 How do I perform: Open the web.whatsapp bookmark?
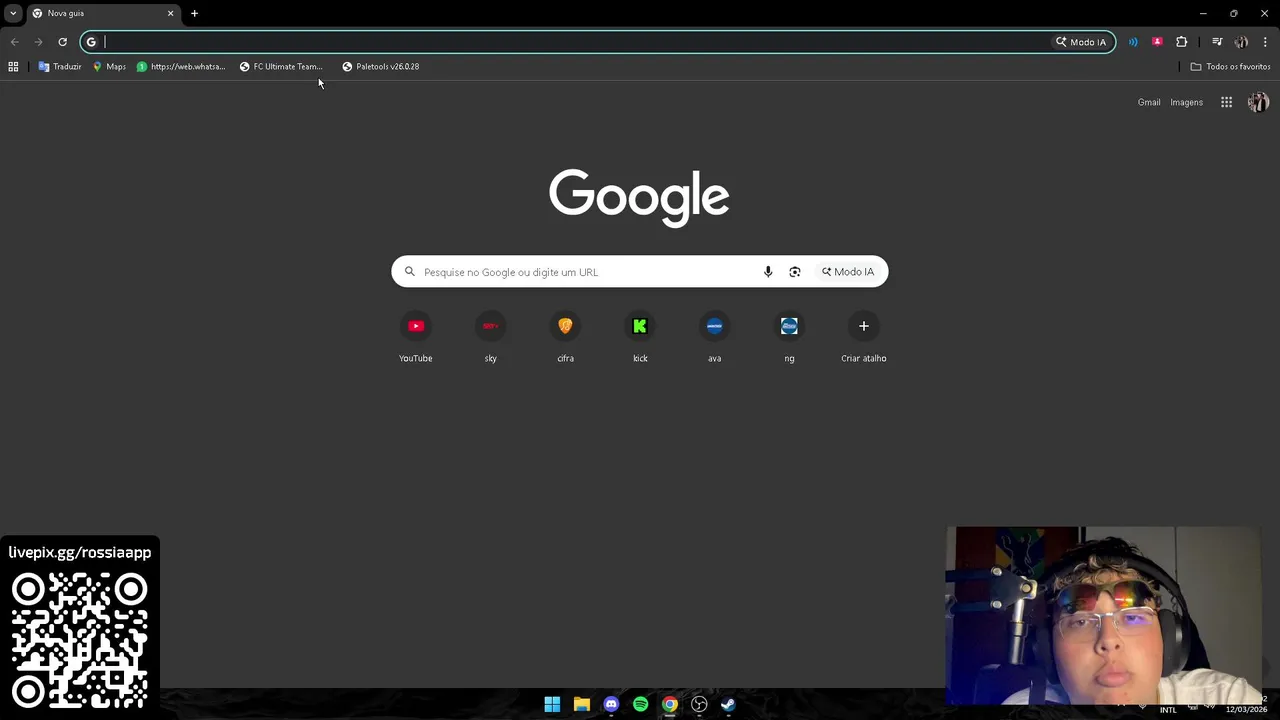tap(181, 66)
